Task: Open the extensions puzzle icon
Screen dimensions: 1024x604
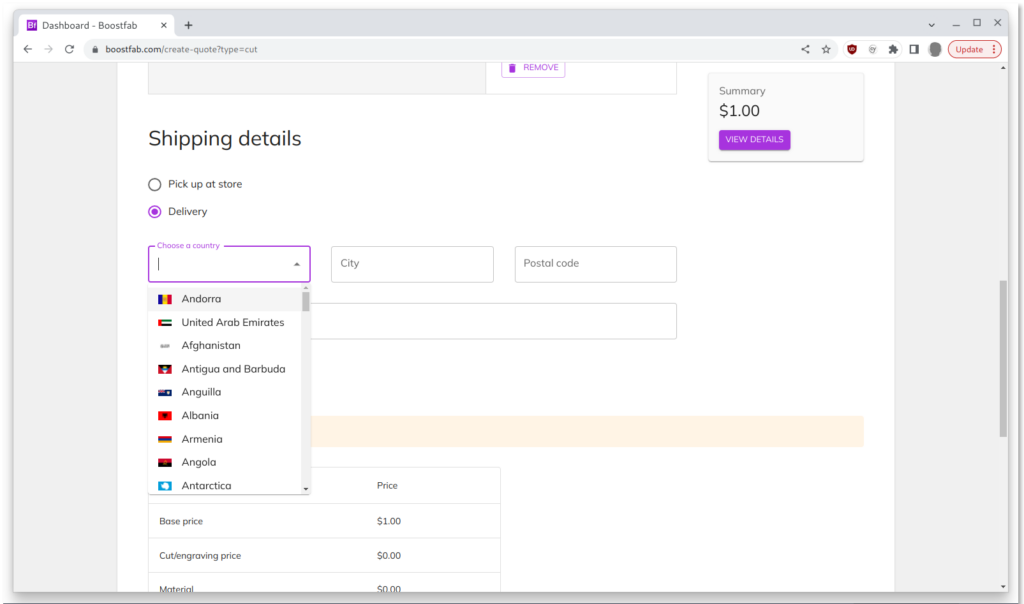Action: 893,49
